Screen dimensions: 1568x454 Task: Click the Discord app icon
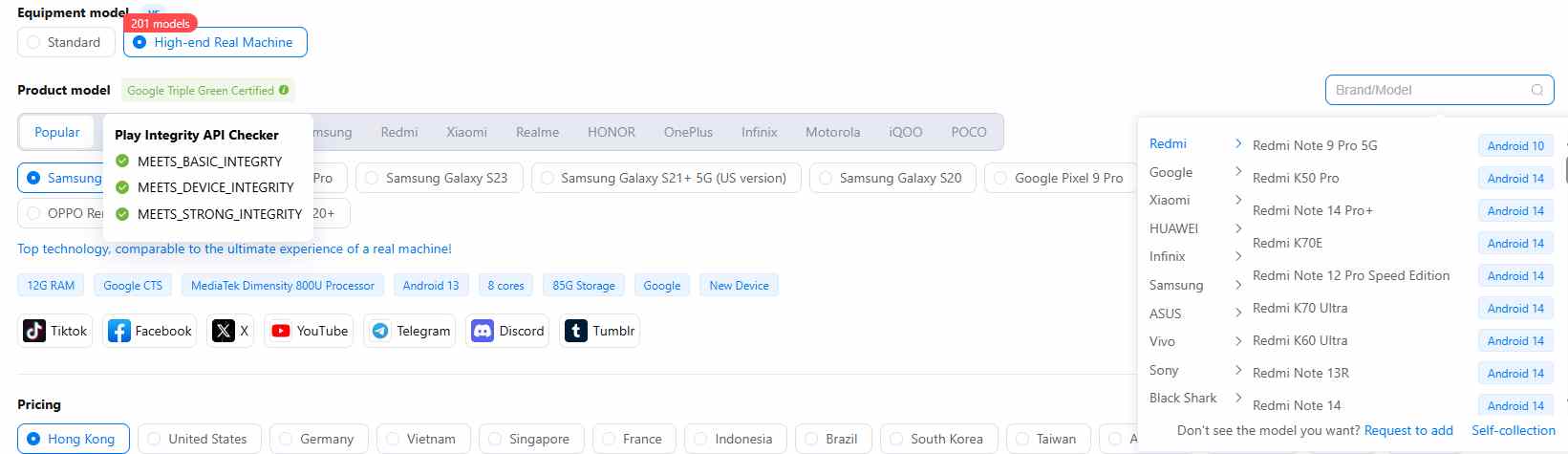click(x=483, y=331)
